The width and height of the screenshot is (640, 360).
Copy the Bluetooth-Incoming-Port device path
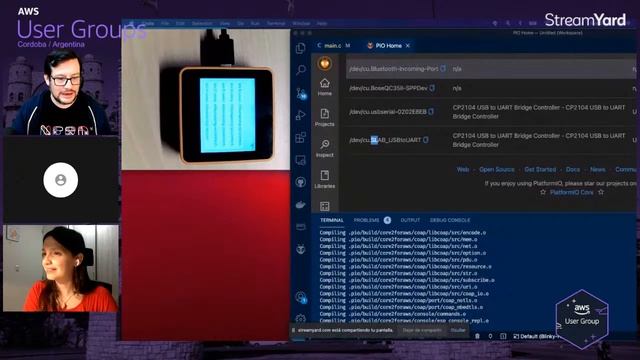(x=443, y=69)
